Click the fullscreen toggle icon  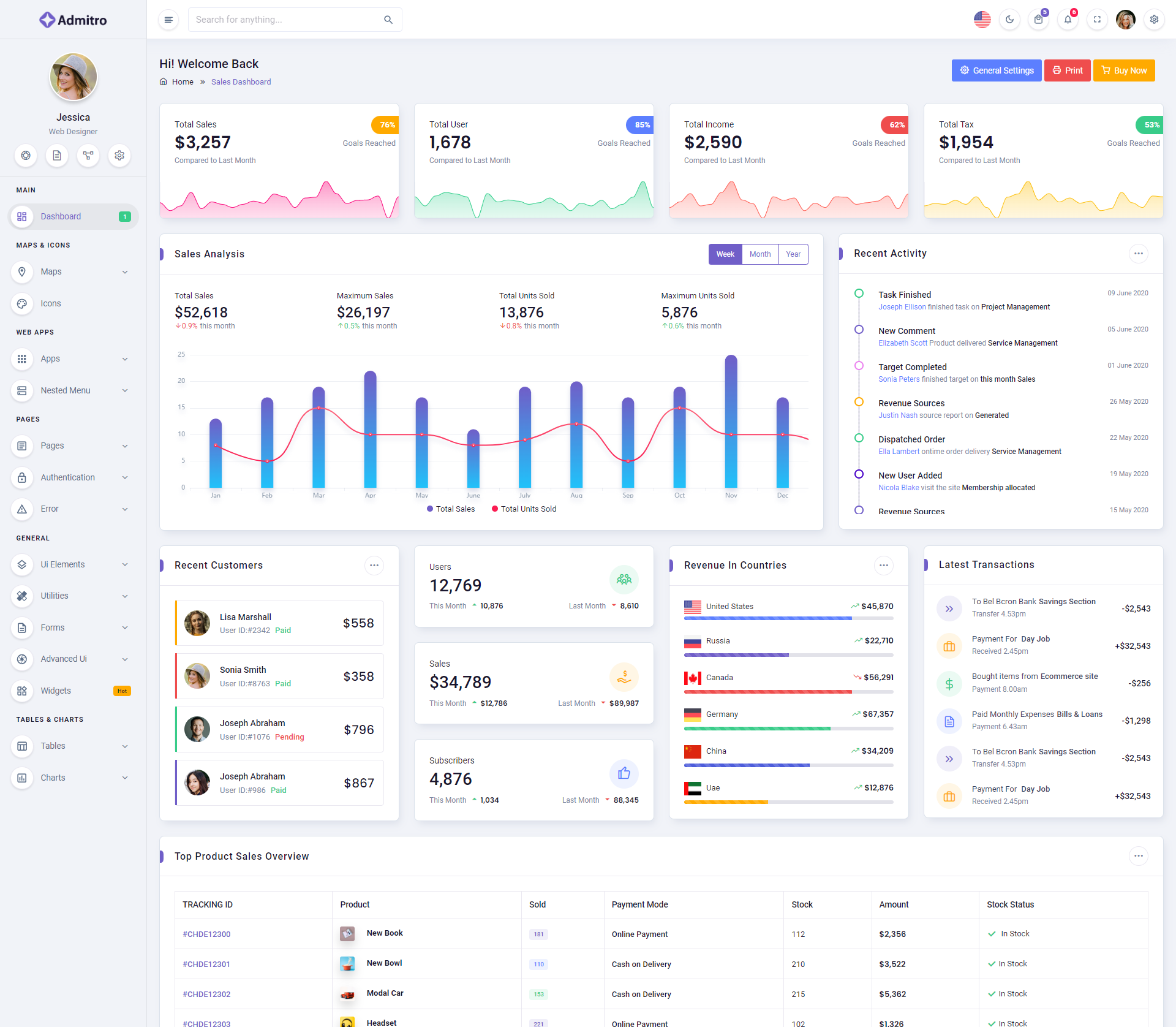[x=1097, y=20]
